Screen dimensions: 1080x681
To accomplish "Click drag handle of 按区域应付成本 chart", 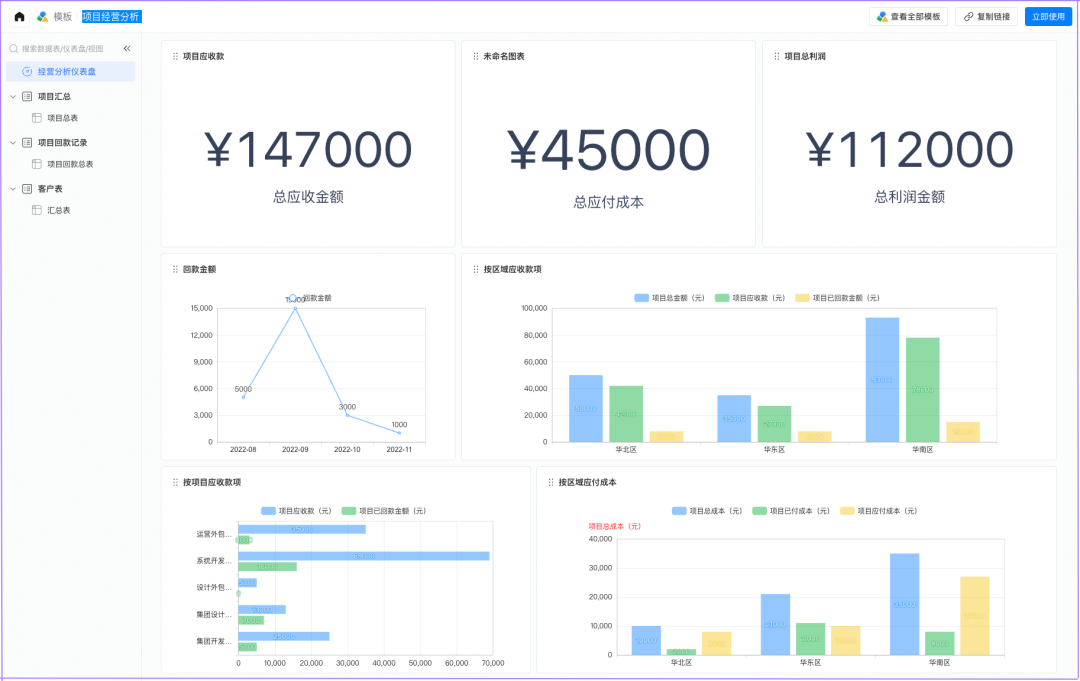I will 551,482.
